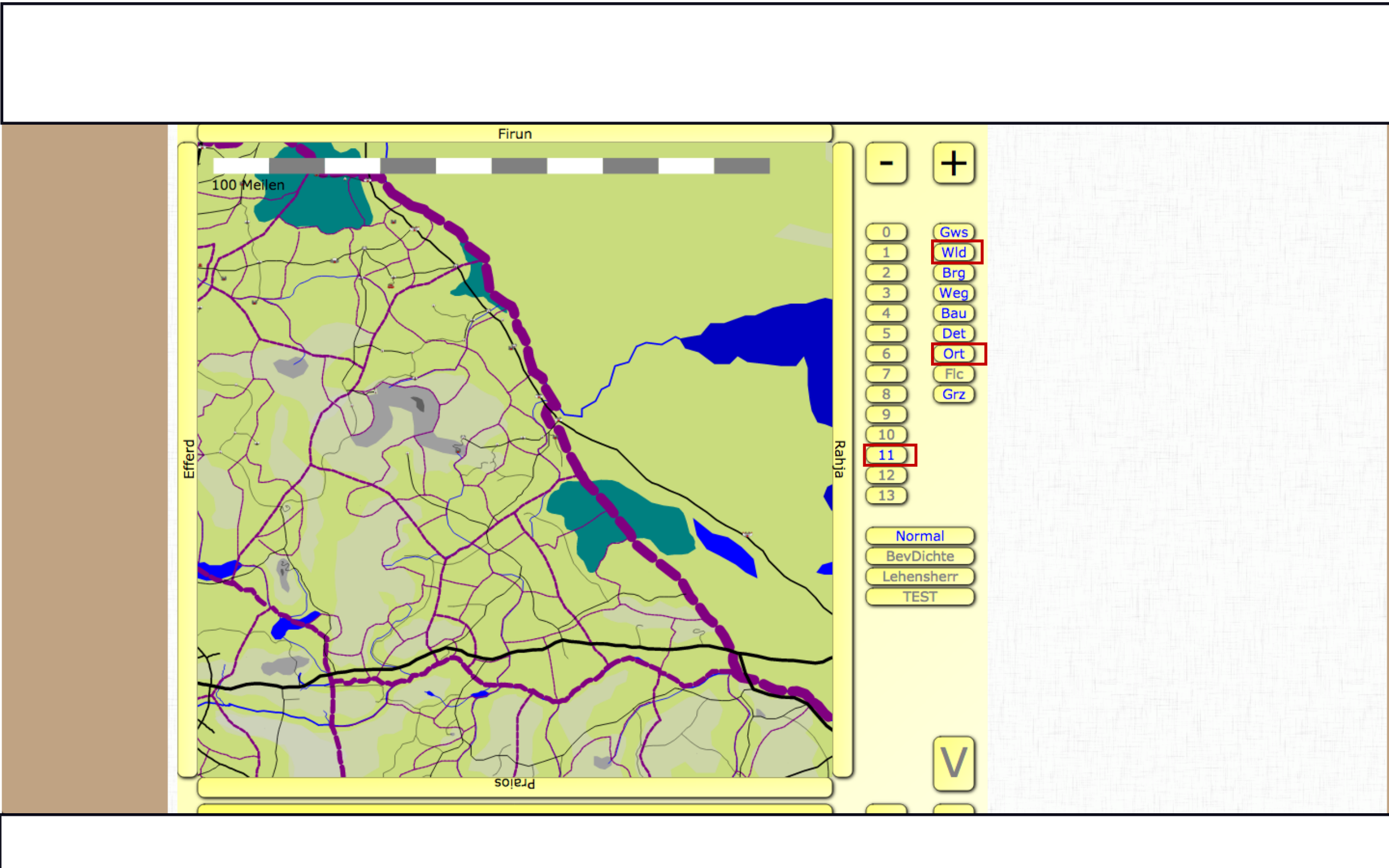Switch to Normal map mode
The image size is (1389, 868).
[x=920, y=535]
